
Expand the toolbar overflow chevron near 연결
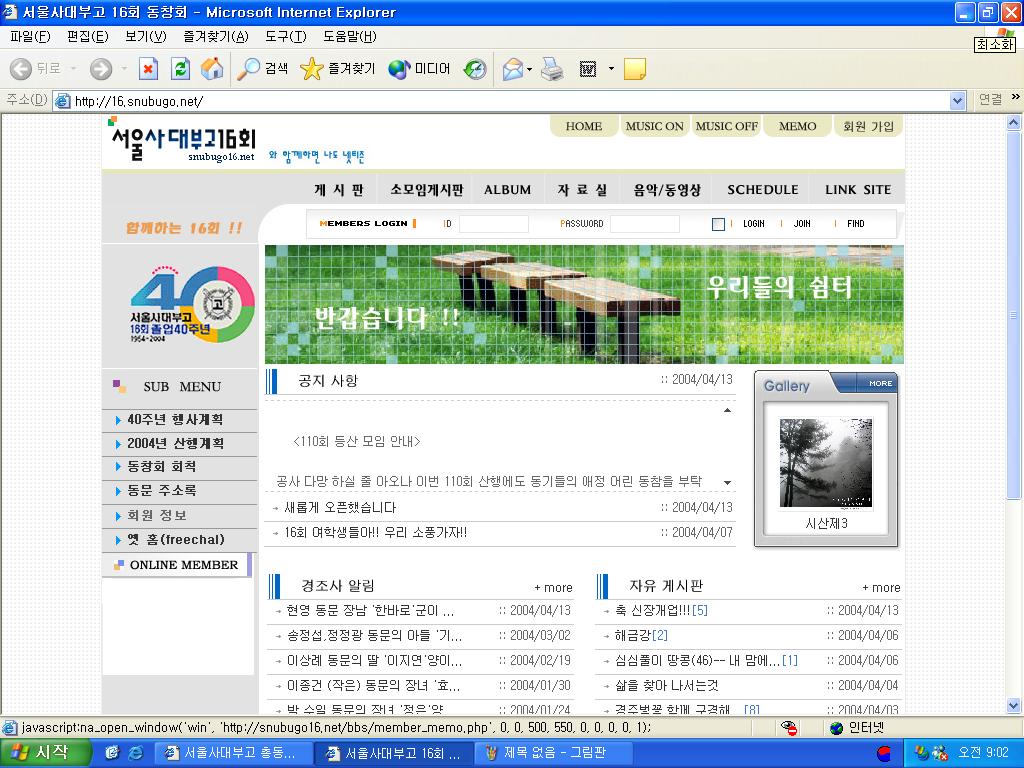(x=1015, y=97)
